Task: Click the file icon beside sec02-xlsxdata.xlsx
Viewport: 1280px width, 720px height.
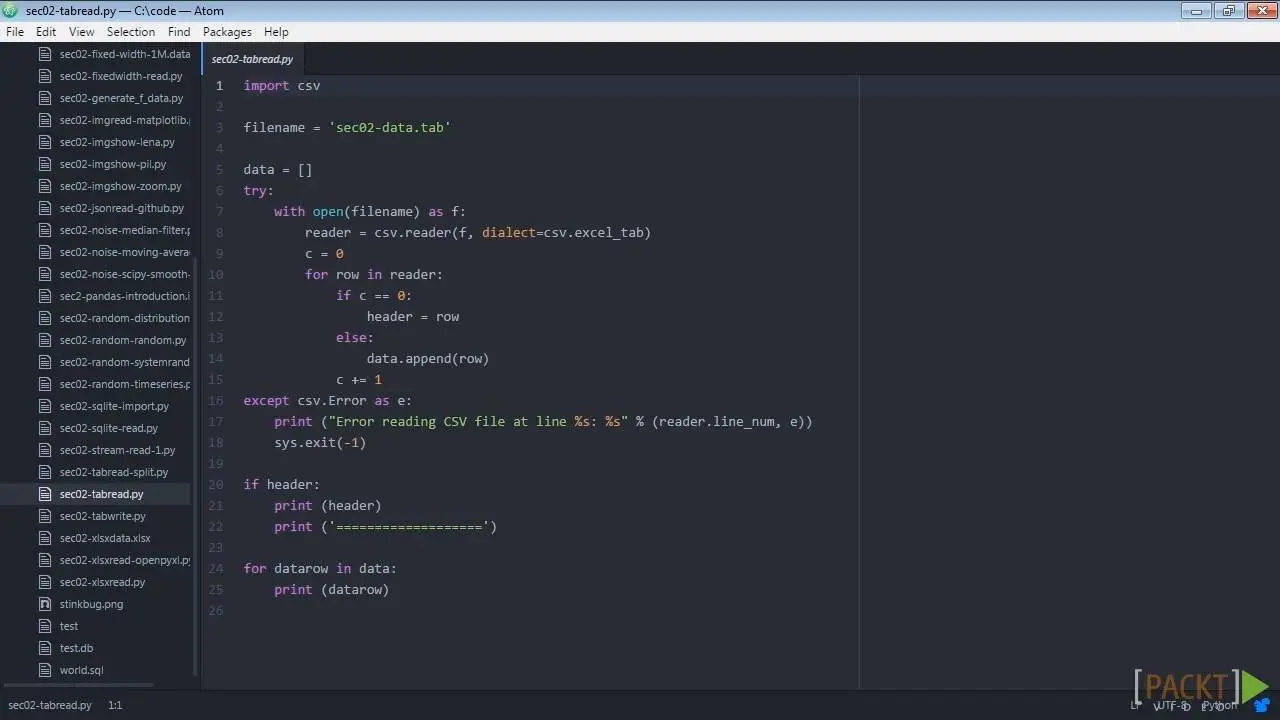Action: pyautogui.click(x=44, y=538)
